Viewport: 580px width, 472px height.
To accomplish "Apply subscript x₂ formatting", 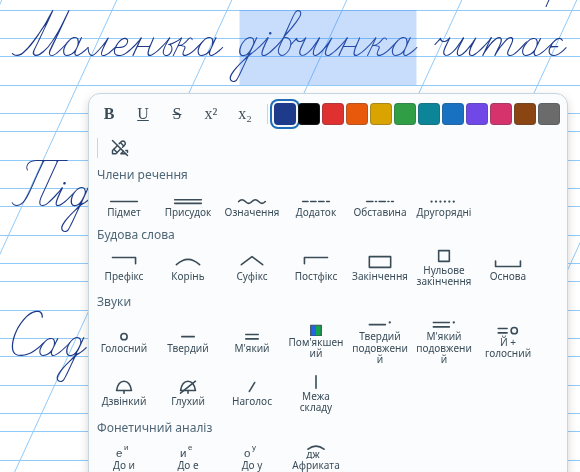I will point(245,114).
